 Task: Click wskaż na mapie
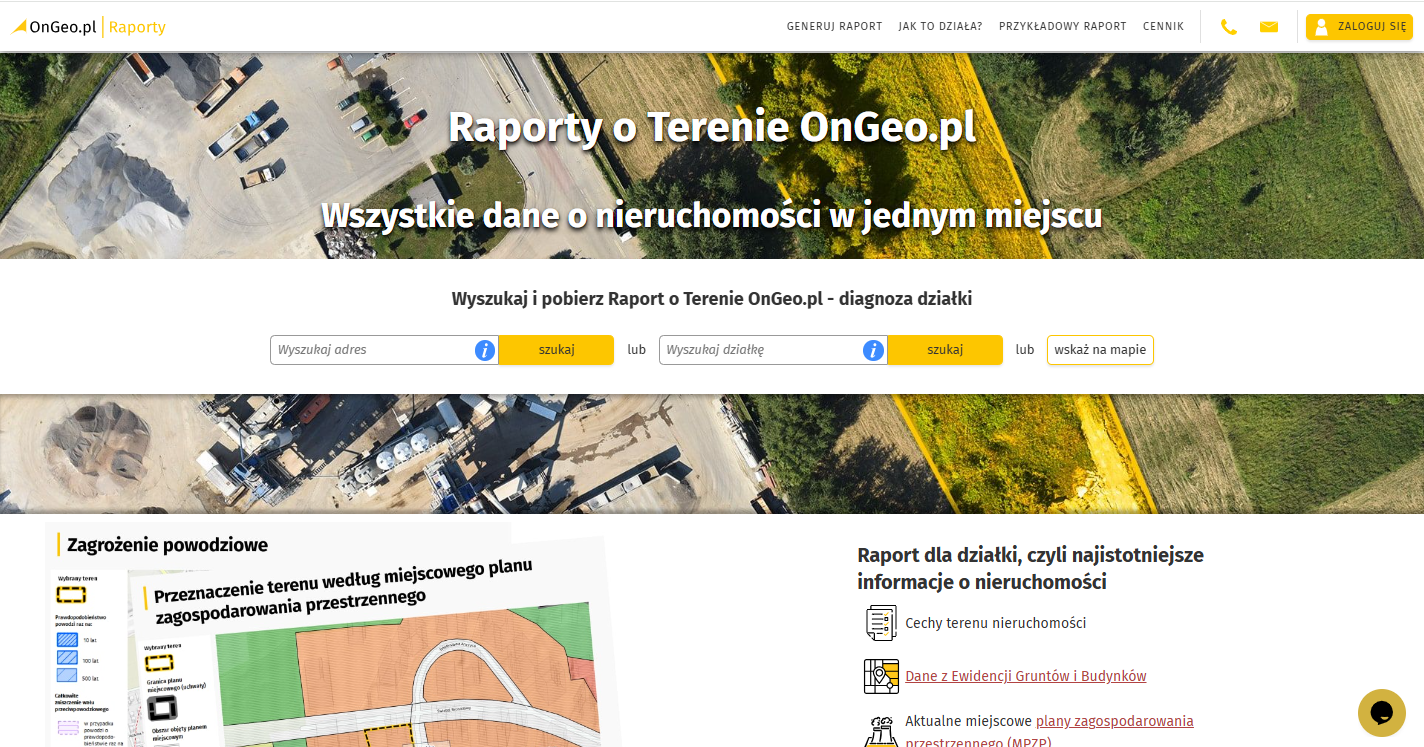[1100, 349]
